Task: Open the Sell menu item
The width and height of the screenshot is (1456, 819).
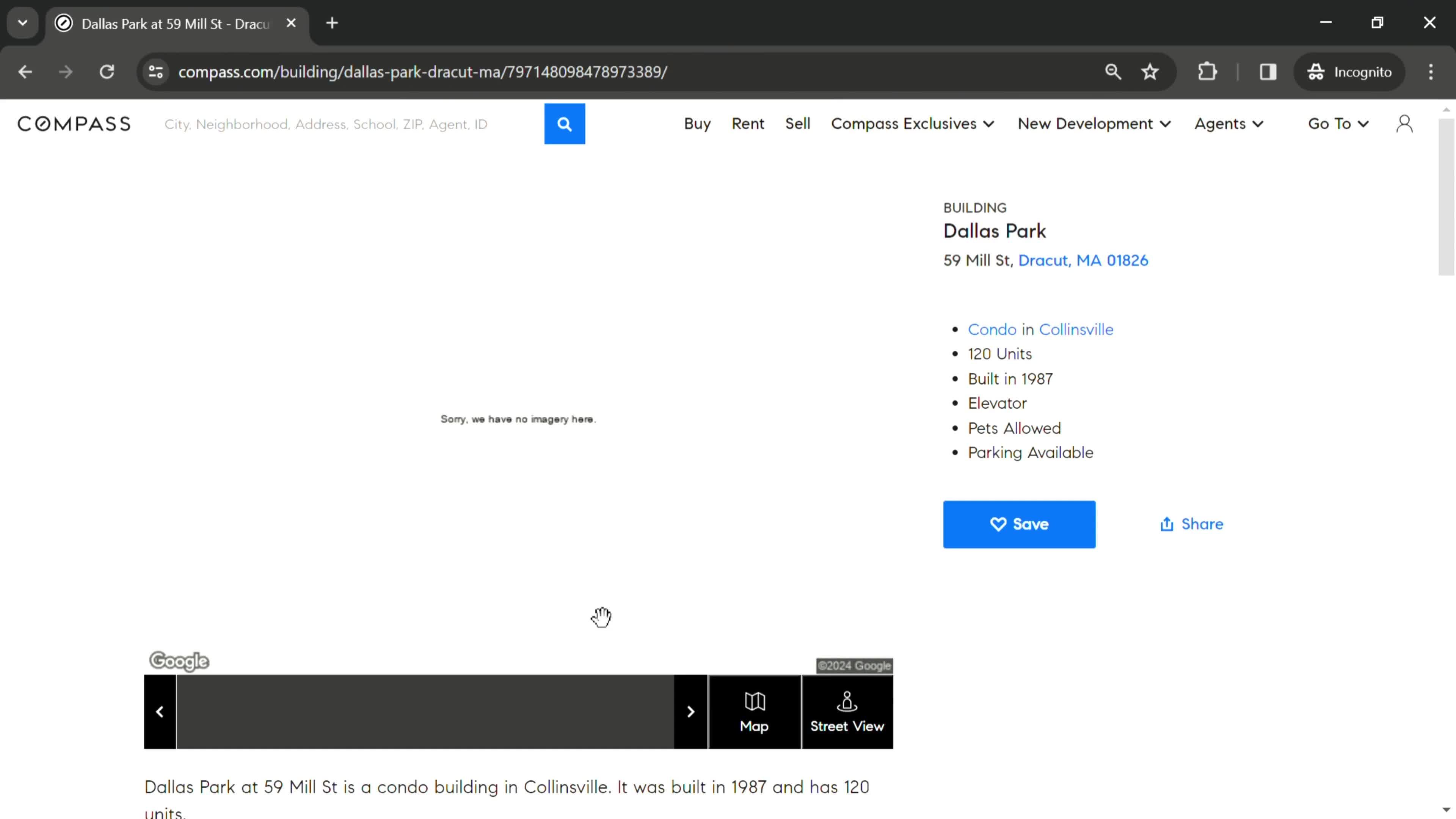Action: (x=797, y=124)
